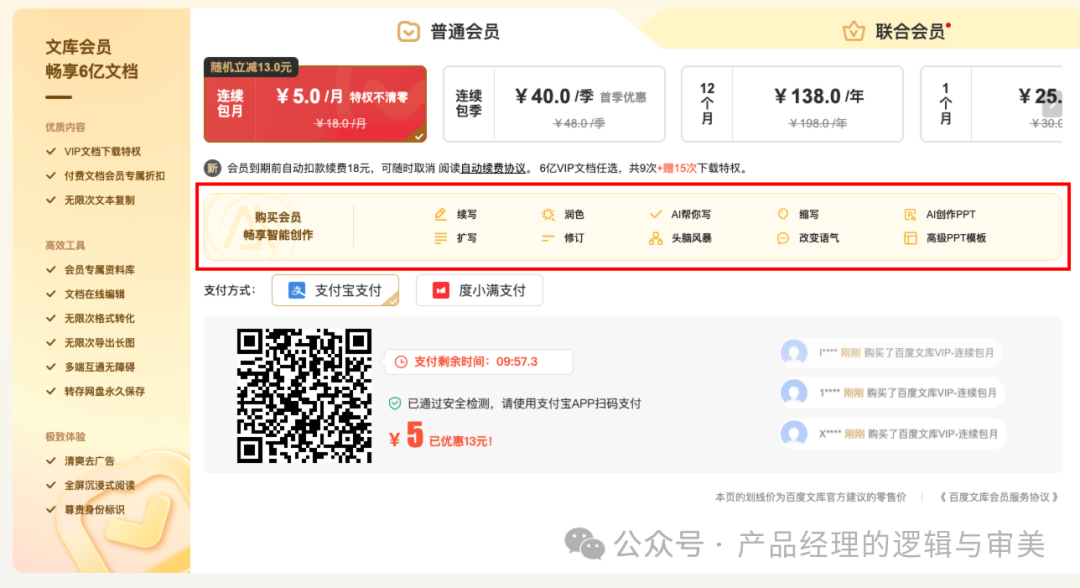
Task: Click the 头脑风暴 icon
Action: pos(656,238)
